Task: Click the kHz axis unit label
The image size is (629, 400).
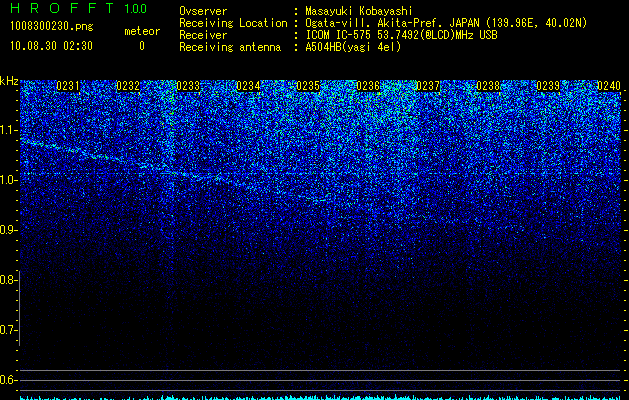Action: point(9,81)
